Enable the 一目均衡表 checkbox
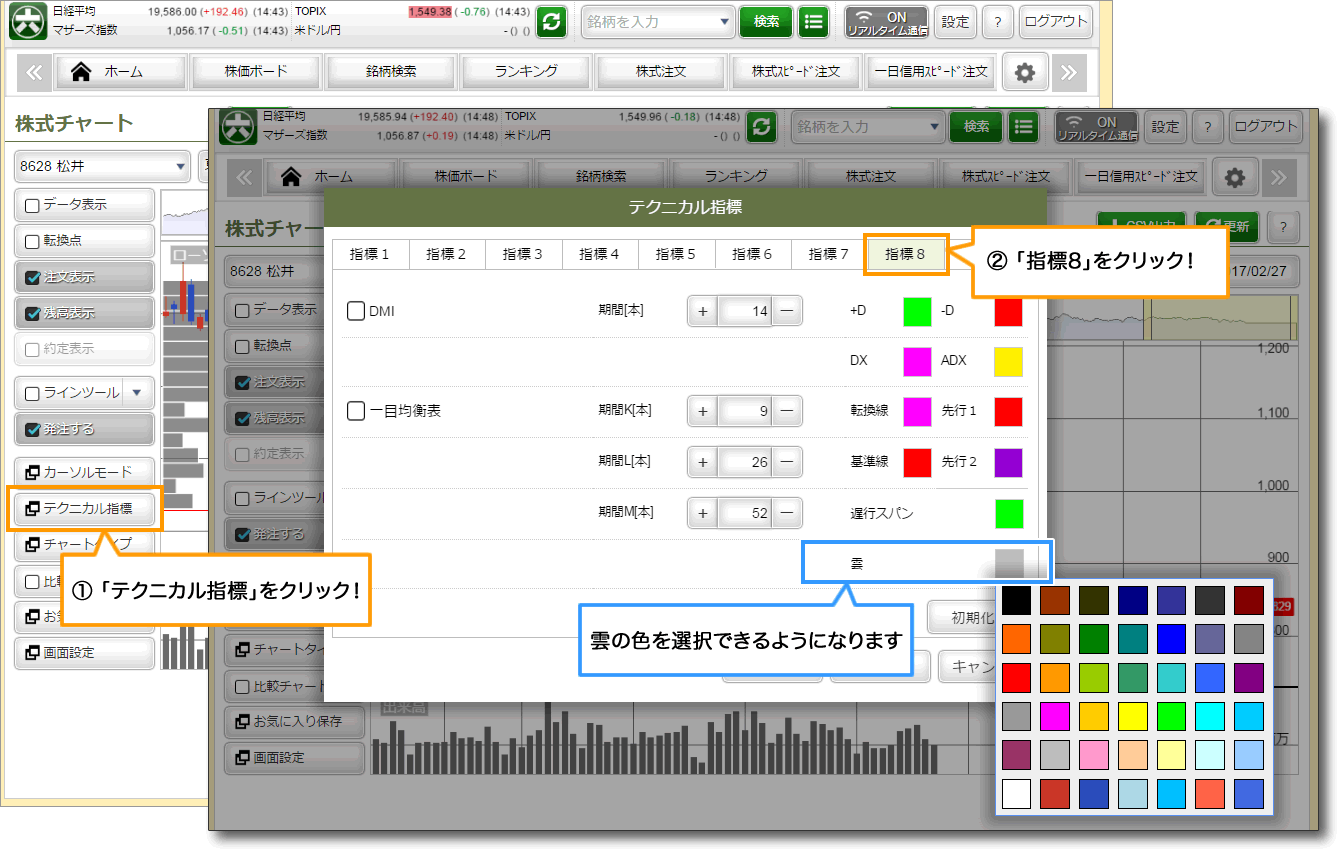The height and width of the screenshot is (850, 1338). (356, 411)
